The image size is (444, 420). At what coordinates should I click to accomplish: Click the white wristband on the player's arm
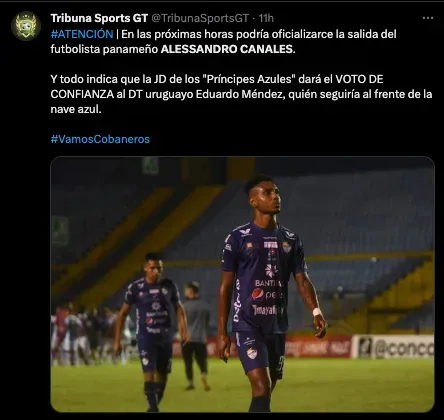point(317,312)
